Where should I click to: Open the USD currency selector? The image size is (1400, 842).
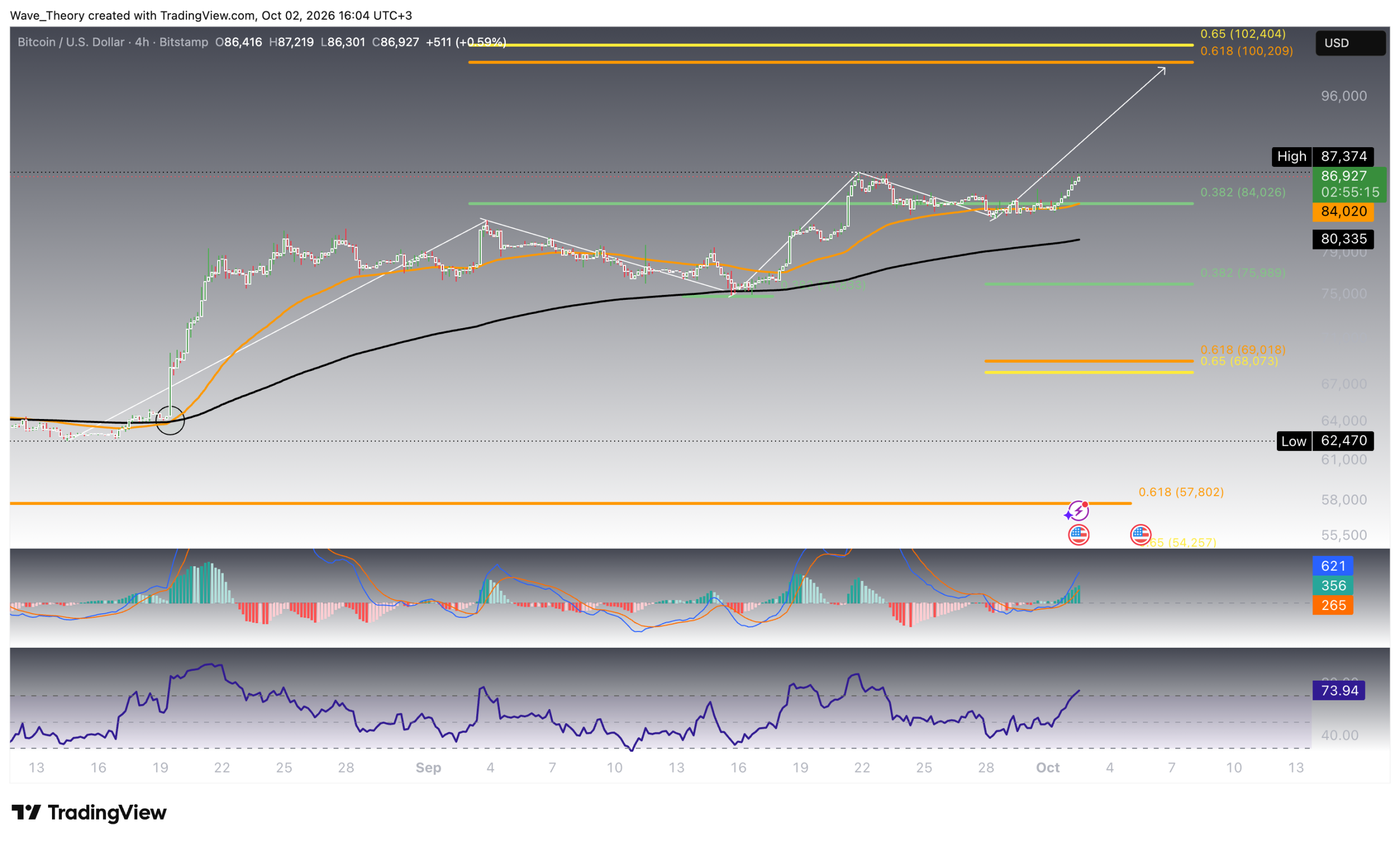1350,43
